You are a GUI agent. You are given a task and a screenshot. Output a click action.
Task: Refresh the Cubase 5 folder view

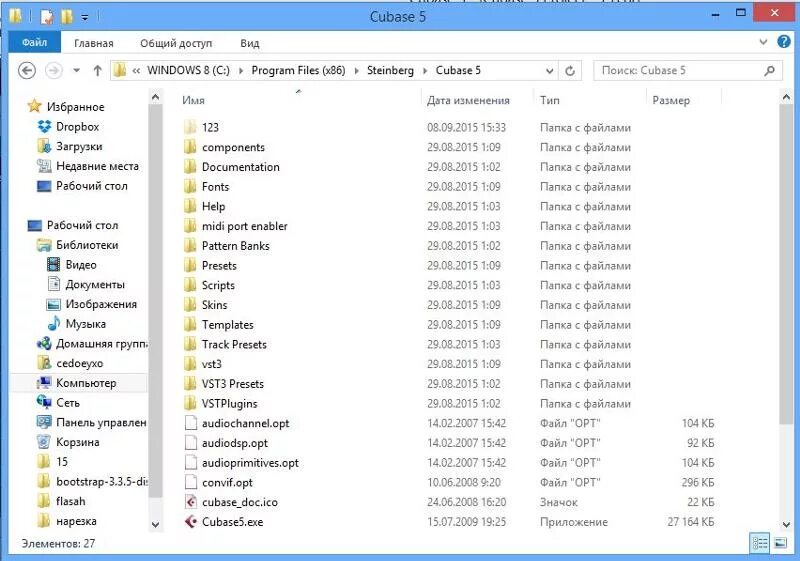pos(570,70)
